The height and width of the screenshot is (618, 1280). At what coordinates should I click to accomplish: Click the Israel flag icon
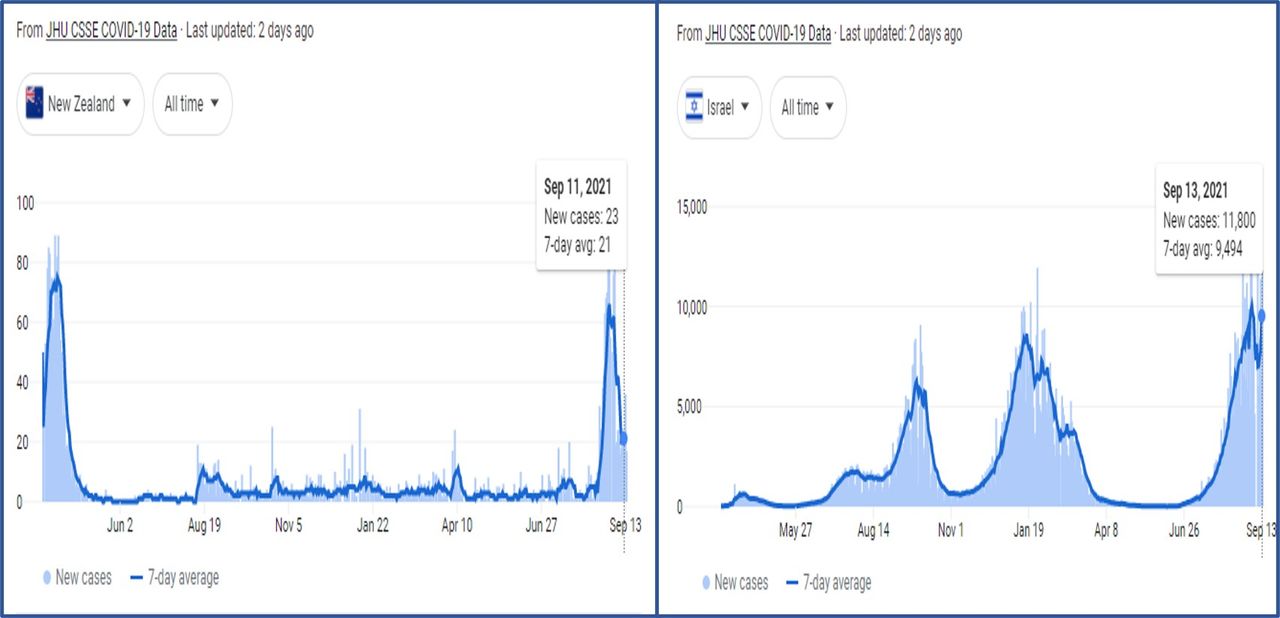pos(693,107)
